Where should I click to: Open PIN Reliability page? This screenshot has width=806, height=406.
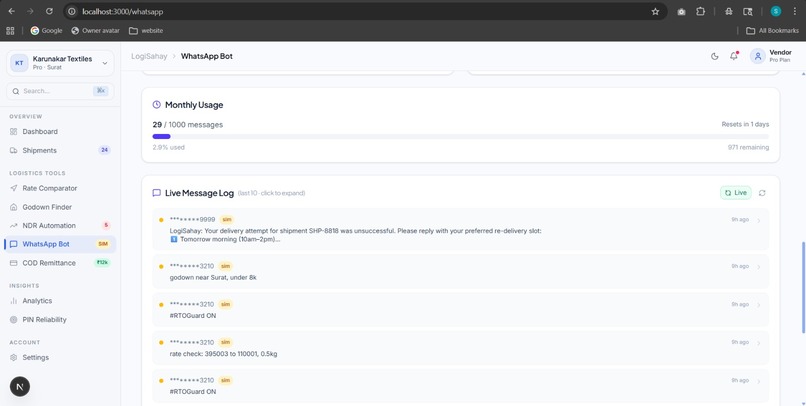(x=60, y=320)
